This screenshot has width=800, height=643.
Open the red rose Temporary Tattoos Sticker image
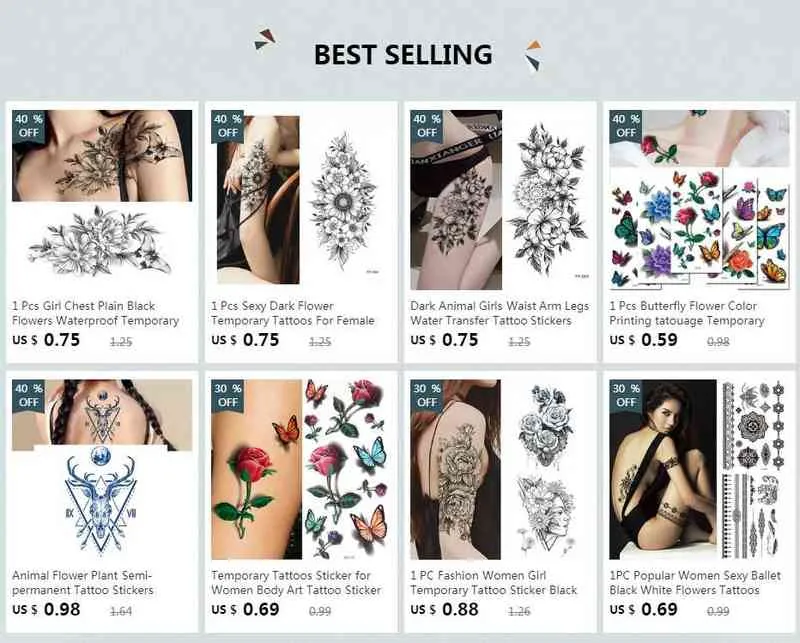pos(301,469)
